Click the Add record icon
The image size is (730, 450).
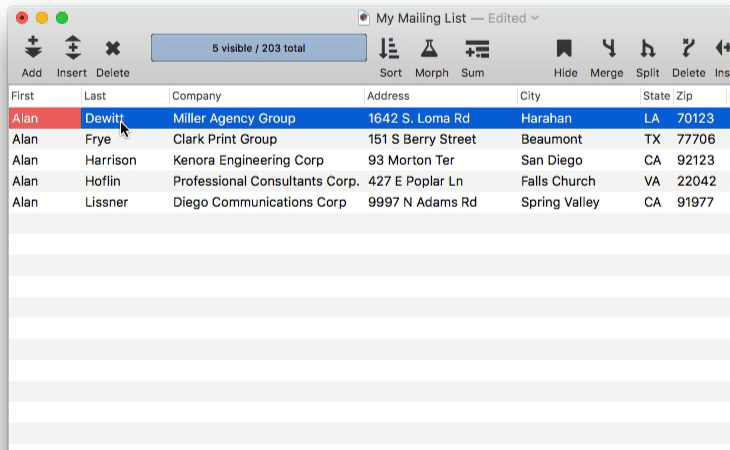[x=33, y=47]
